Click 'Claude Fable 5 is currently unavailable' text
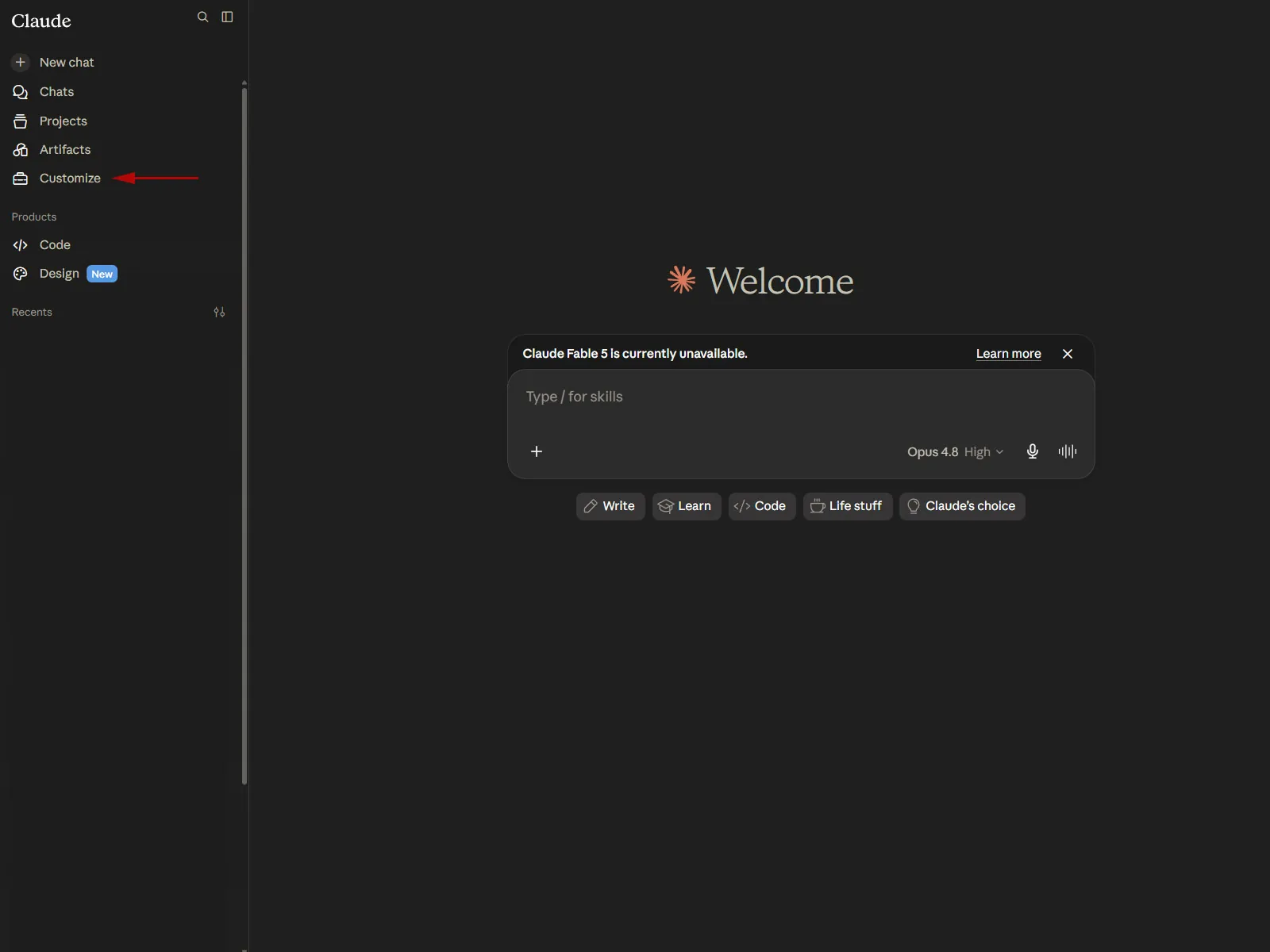1270x952 pixels. pos(635,354)
